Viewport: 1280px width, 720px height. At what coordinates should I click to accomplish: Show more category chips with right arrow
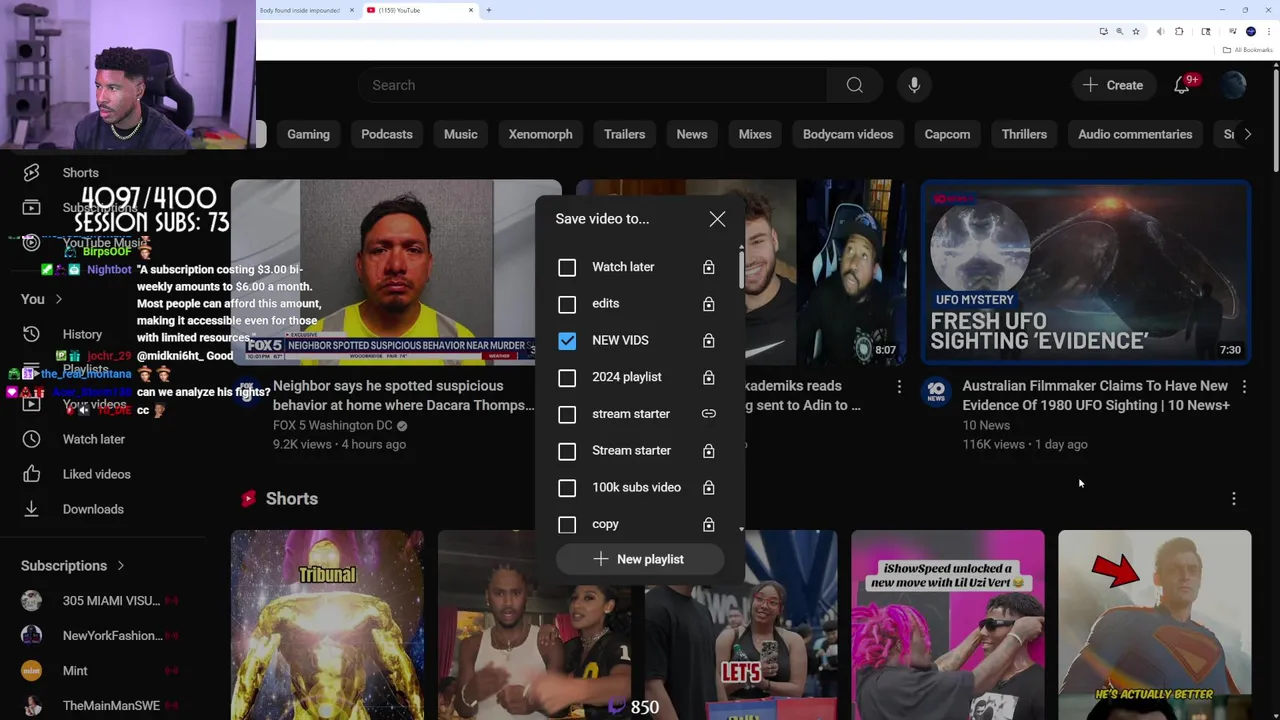pyautogui.click(x=1247, y=134)
